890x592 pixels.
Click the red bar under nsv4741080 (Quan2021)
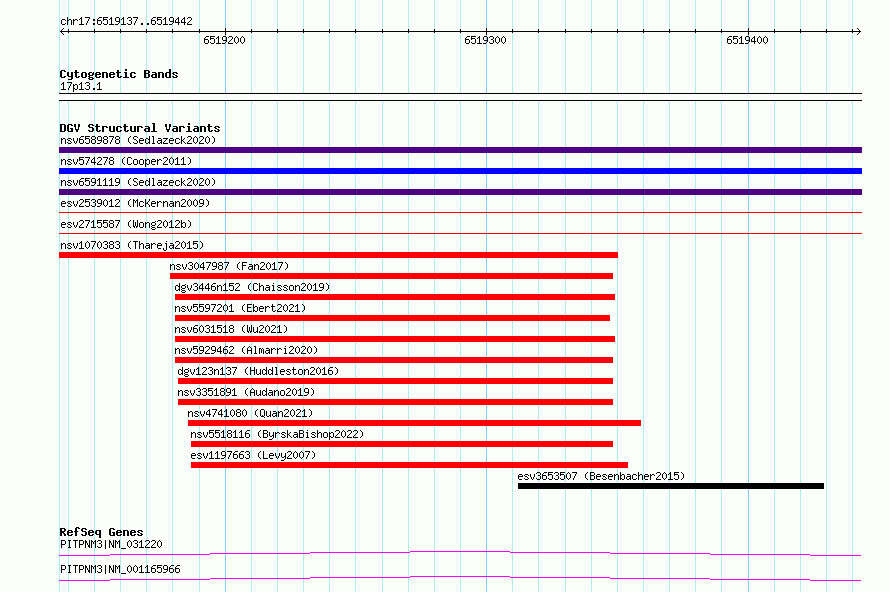414,423
